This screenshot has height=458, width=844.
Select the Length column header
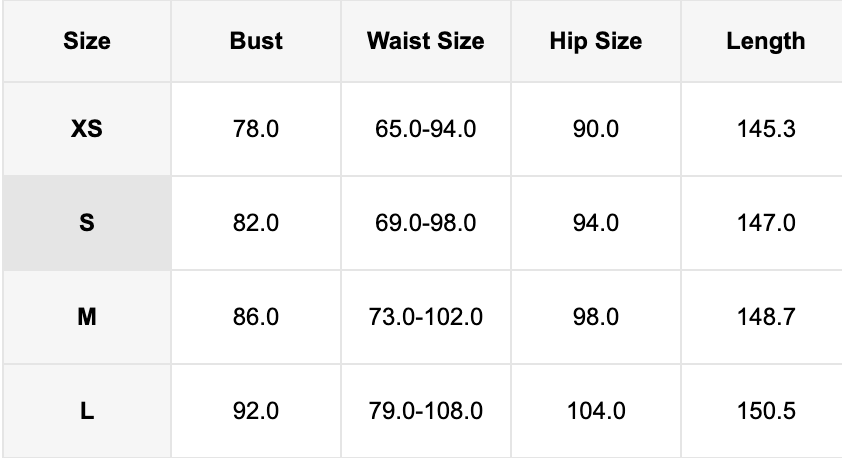765,41
